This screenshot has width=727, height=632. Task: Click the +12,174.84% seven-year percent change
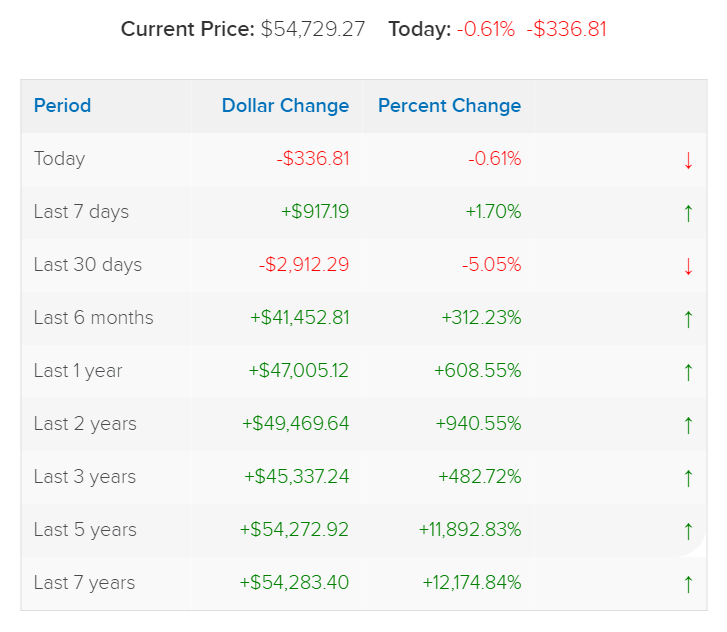coord(472,583)
